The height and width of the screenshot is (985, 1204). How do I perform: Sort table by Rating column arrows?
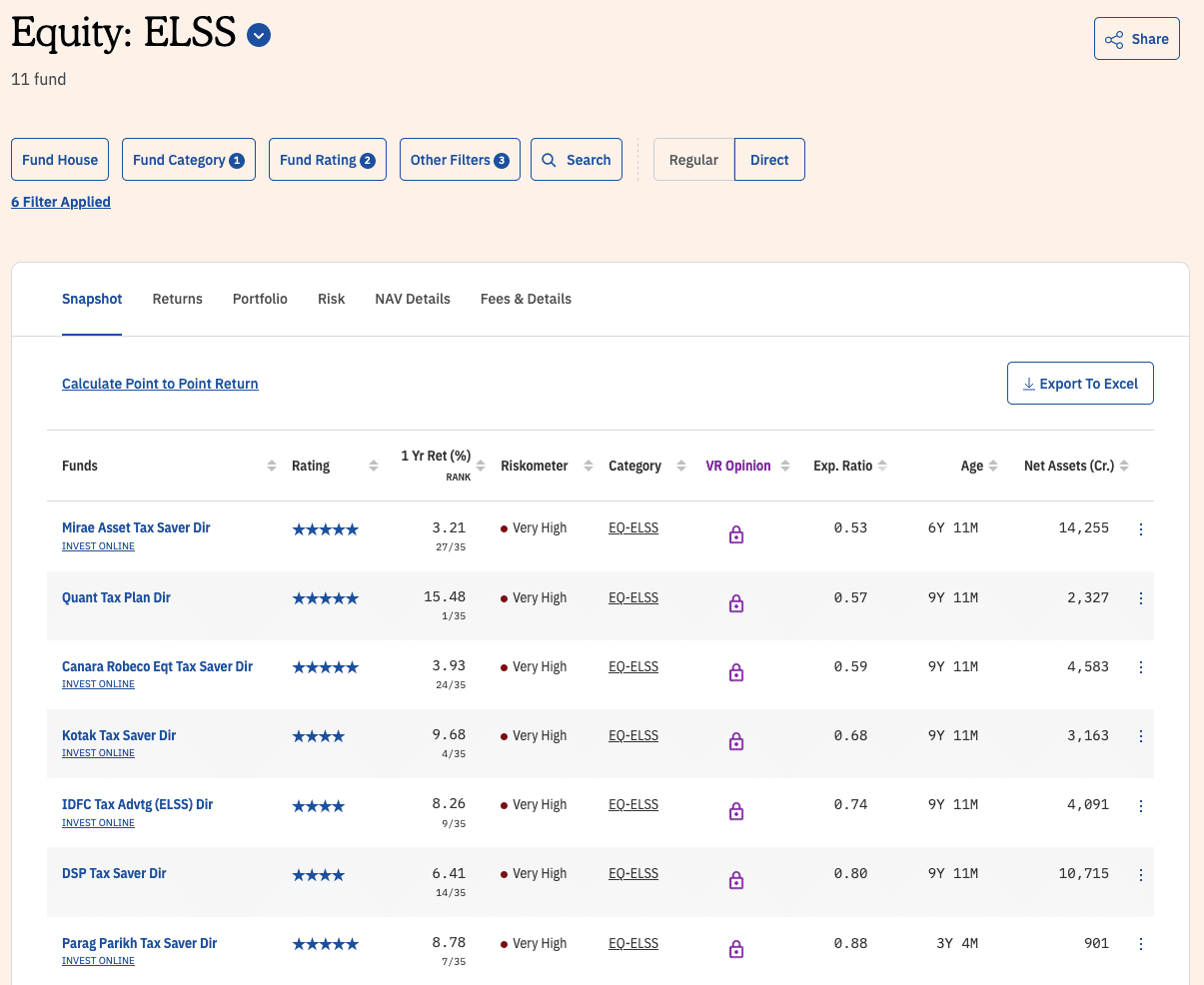click(374, 467)
